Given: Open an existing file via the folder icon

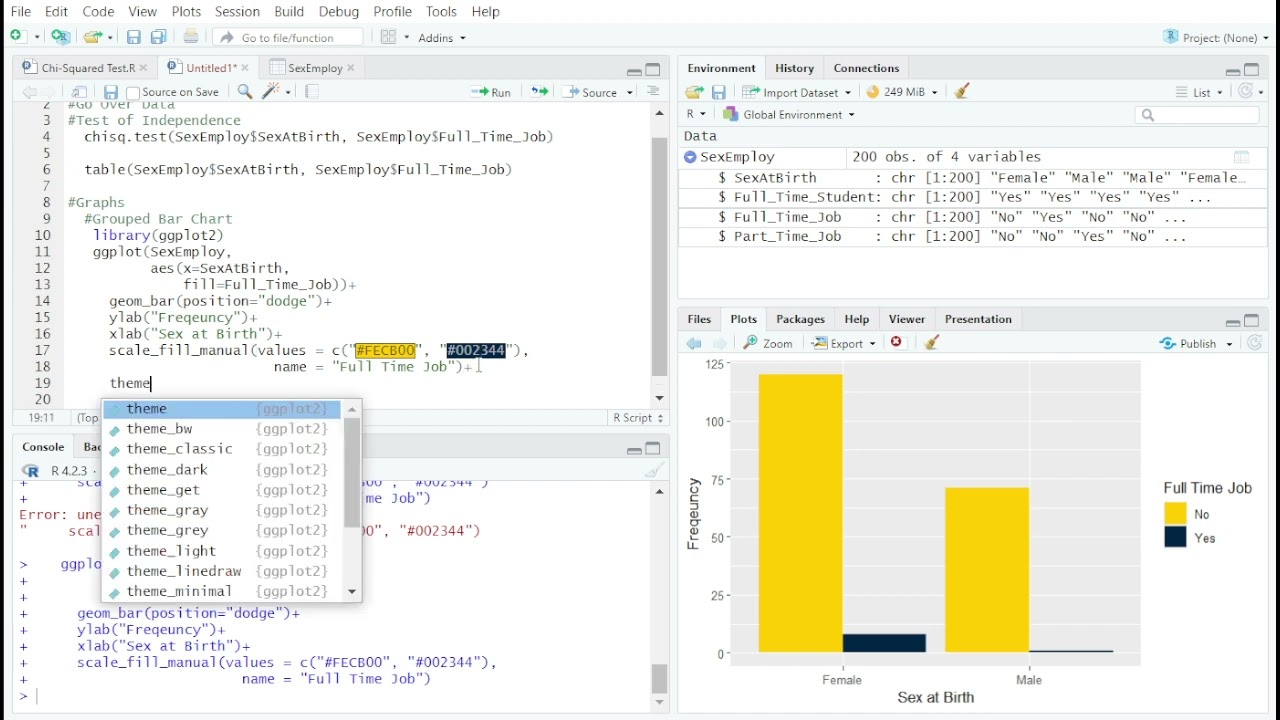Looking at the screenshot, I should pos(92,37).
